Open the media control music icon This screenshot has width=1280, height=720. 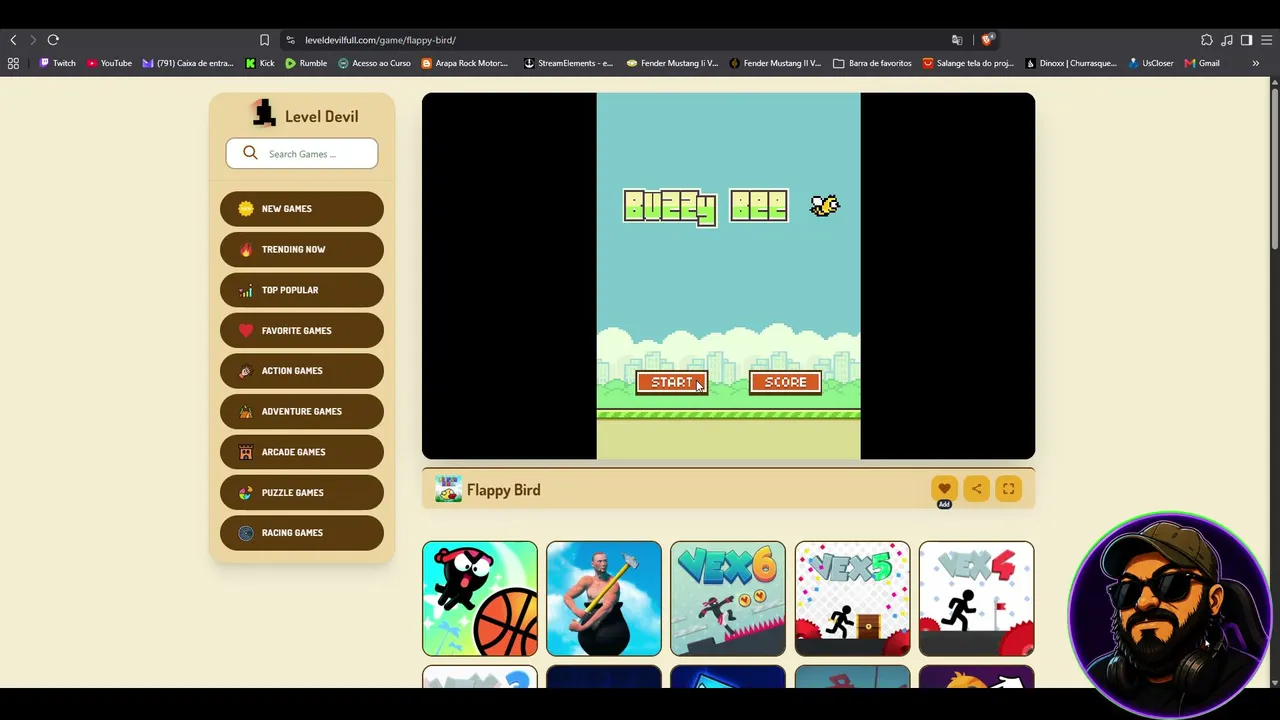(1227, 40)
